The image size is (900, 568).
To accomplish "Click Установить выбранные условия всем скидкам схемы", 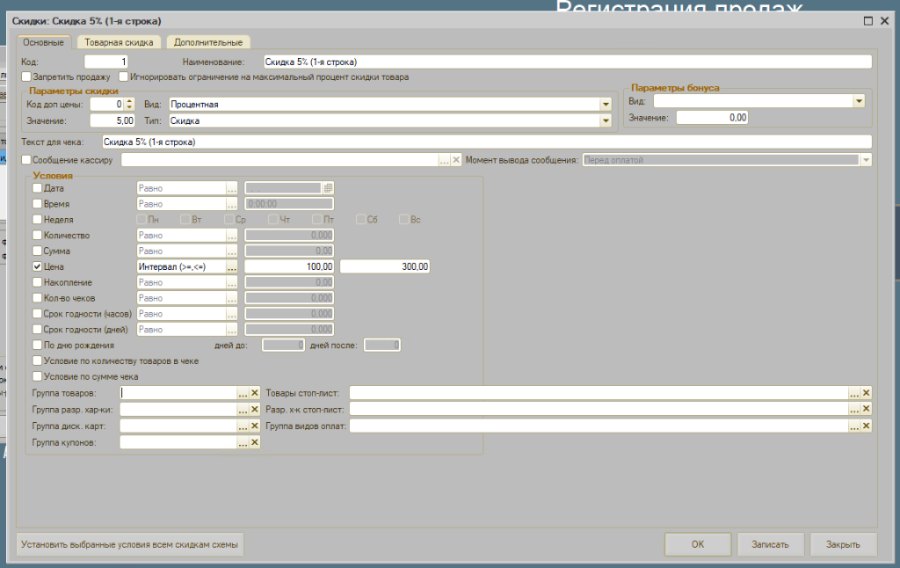I will click(x=130, y=544).
